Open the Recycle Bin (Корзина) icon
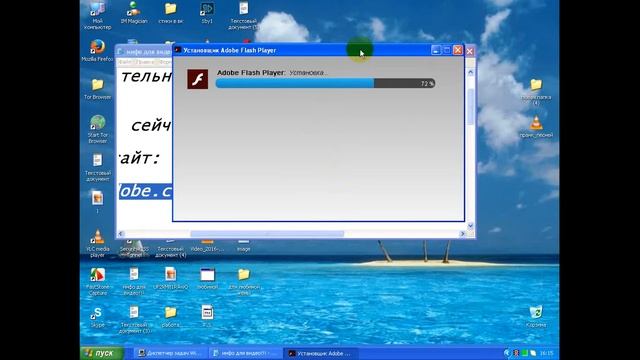 [x=536, y=313]
